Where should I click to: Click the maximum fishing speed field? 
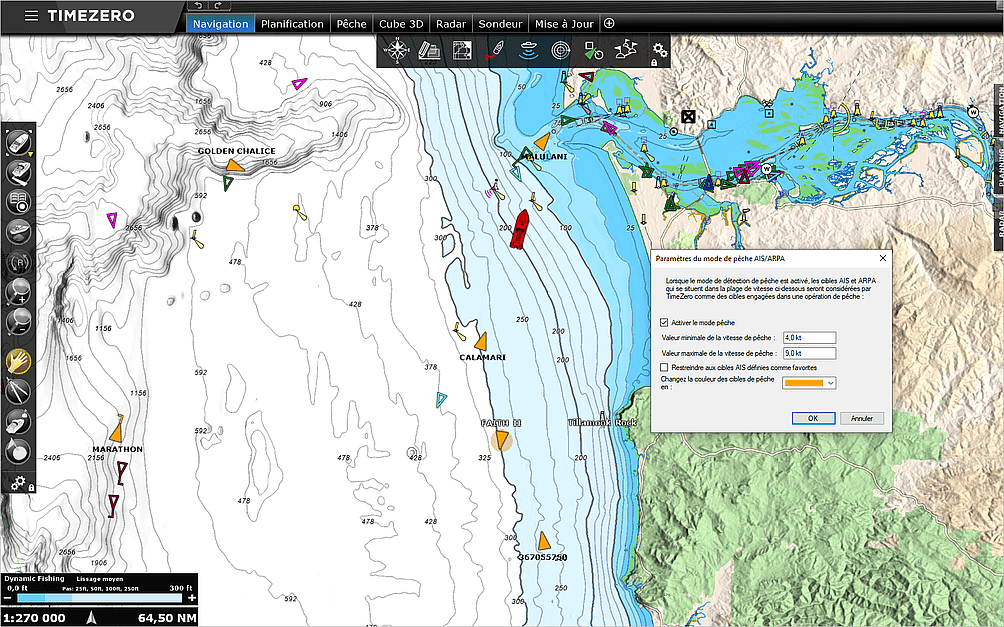[809, 353]
